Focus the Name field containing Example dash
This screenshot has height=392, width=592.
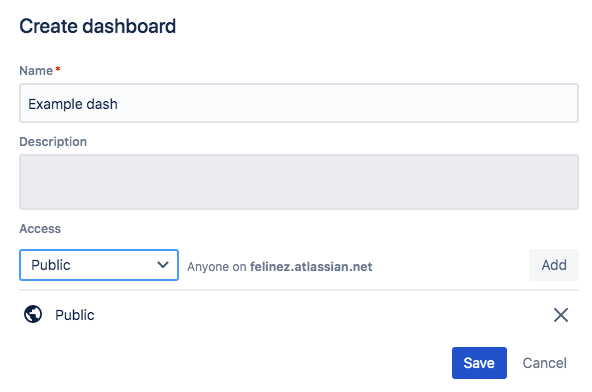pos(299,103)
